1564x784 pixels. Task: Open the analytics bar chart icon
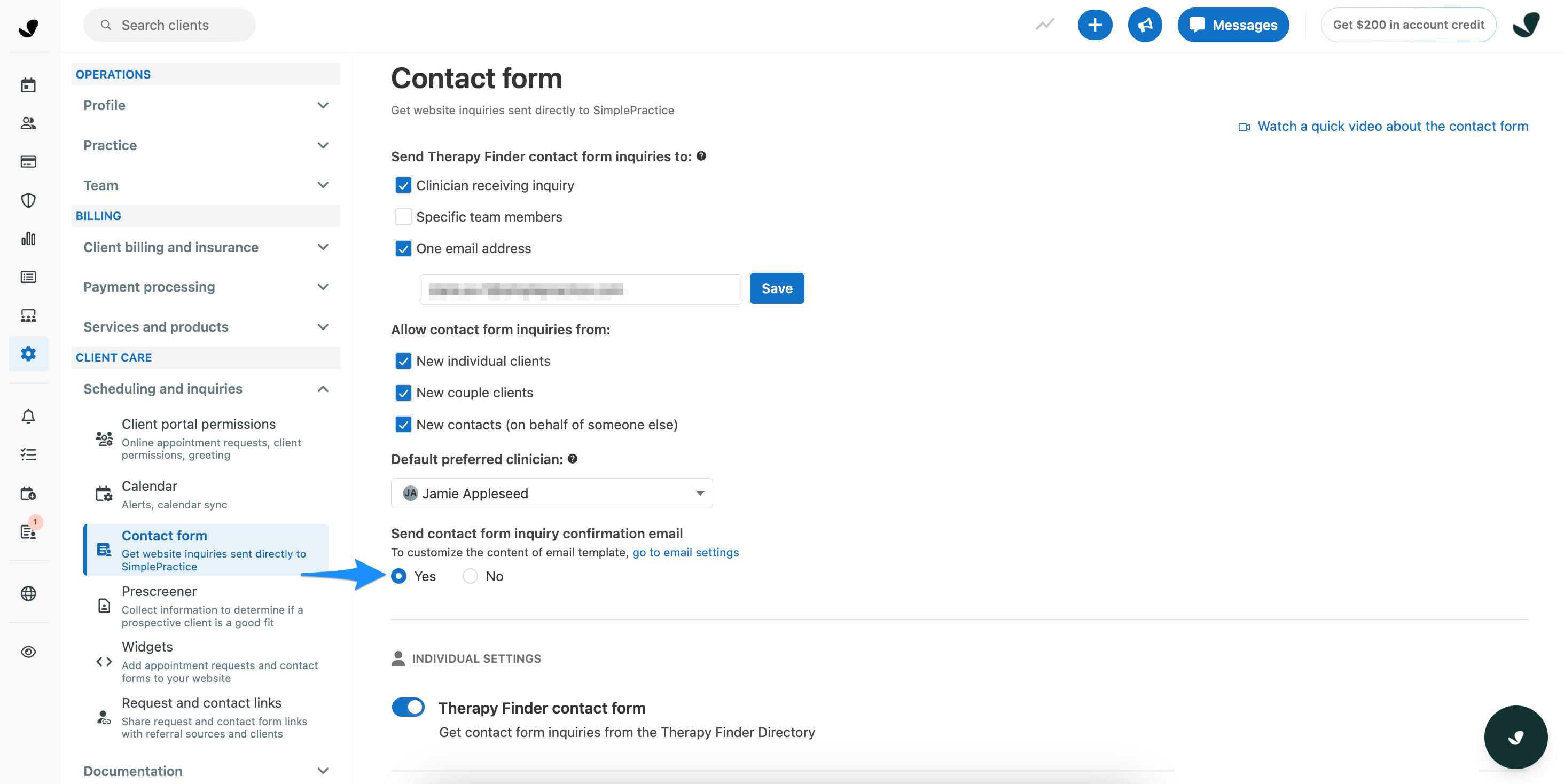click(x=28, y=239)
